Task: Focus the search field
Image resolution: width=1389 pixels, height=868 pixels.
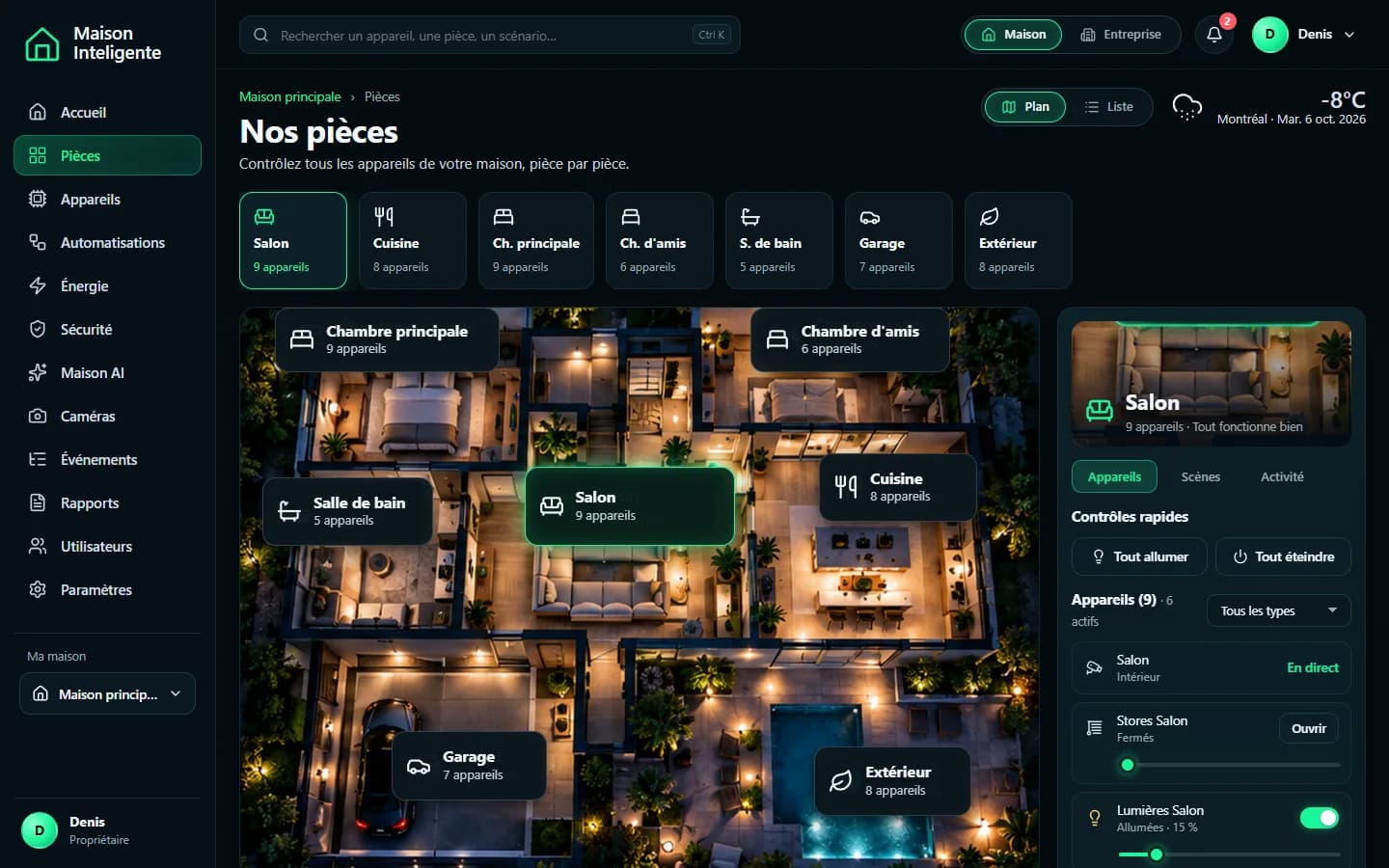Action: pyautogui.click(x=490, y=35)
